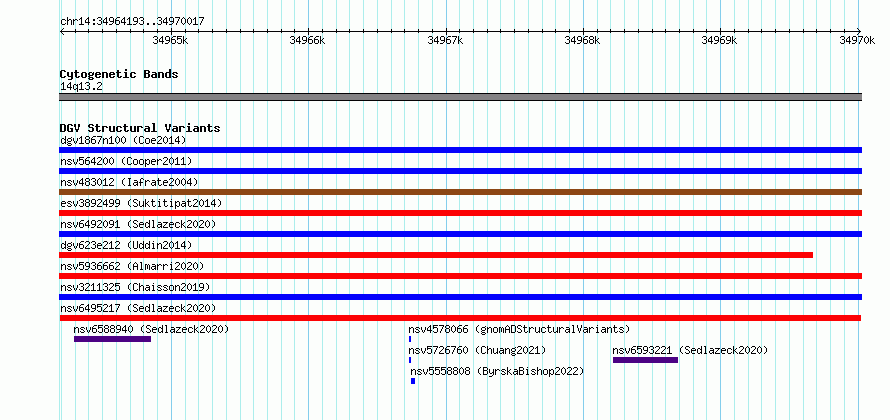890x420 pixels.
Task: Select nsv6593221 (Sedlazeck2020) label
Action: pos(690,350)
